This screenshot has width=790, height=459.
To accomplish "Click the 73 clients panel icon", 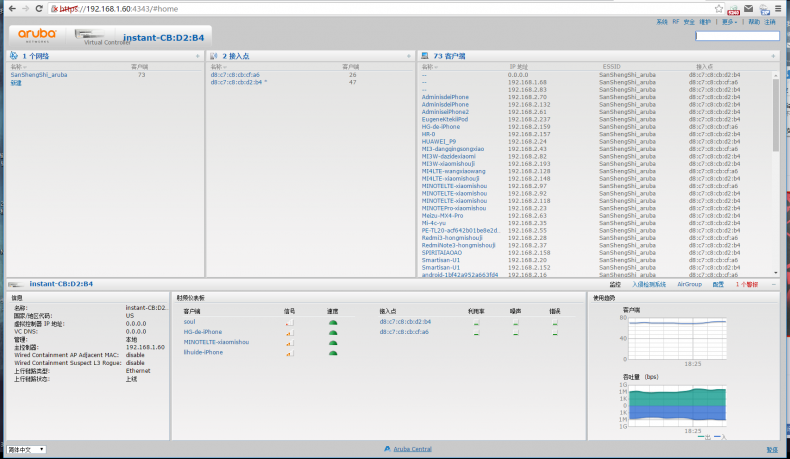I will [425, 56].
